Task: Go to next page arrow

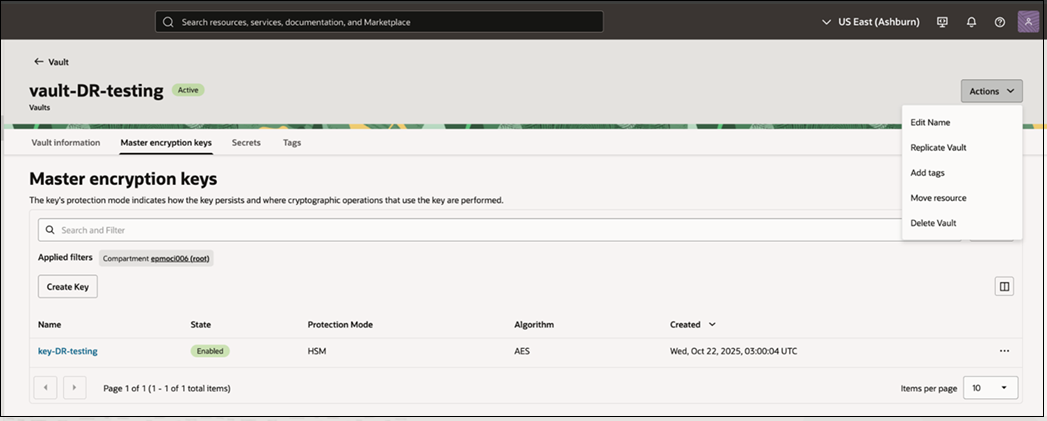Action: pyautogui.click(x=75, y=388)
